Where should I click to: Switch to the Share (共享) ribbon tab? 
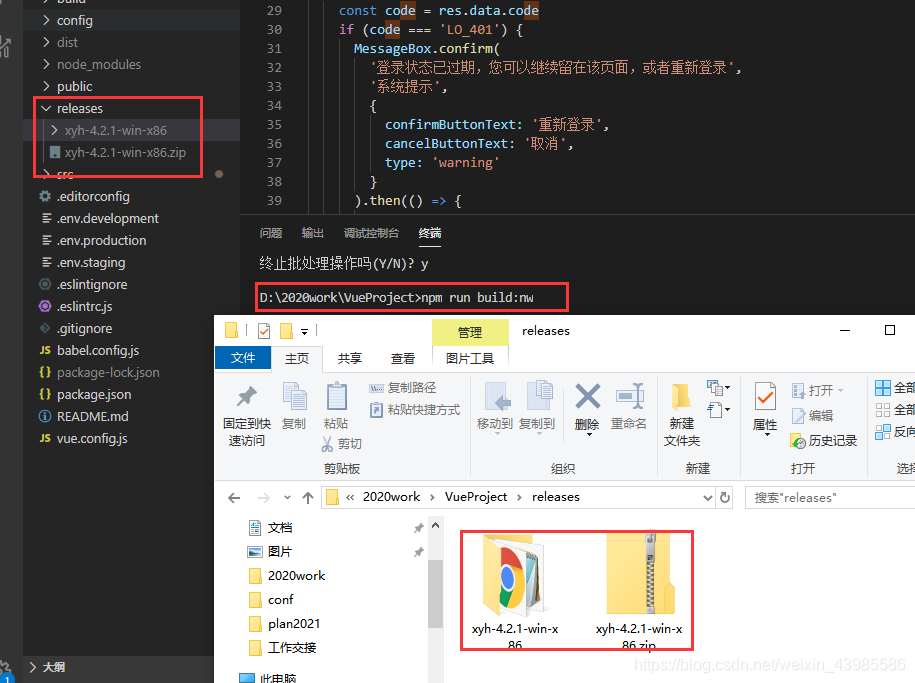point(350,358)
